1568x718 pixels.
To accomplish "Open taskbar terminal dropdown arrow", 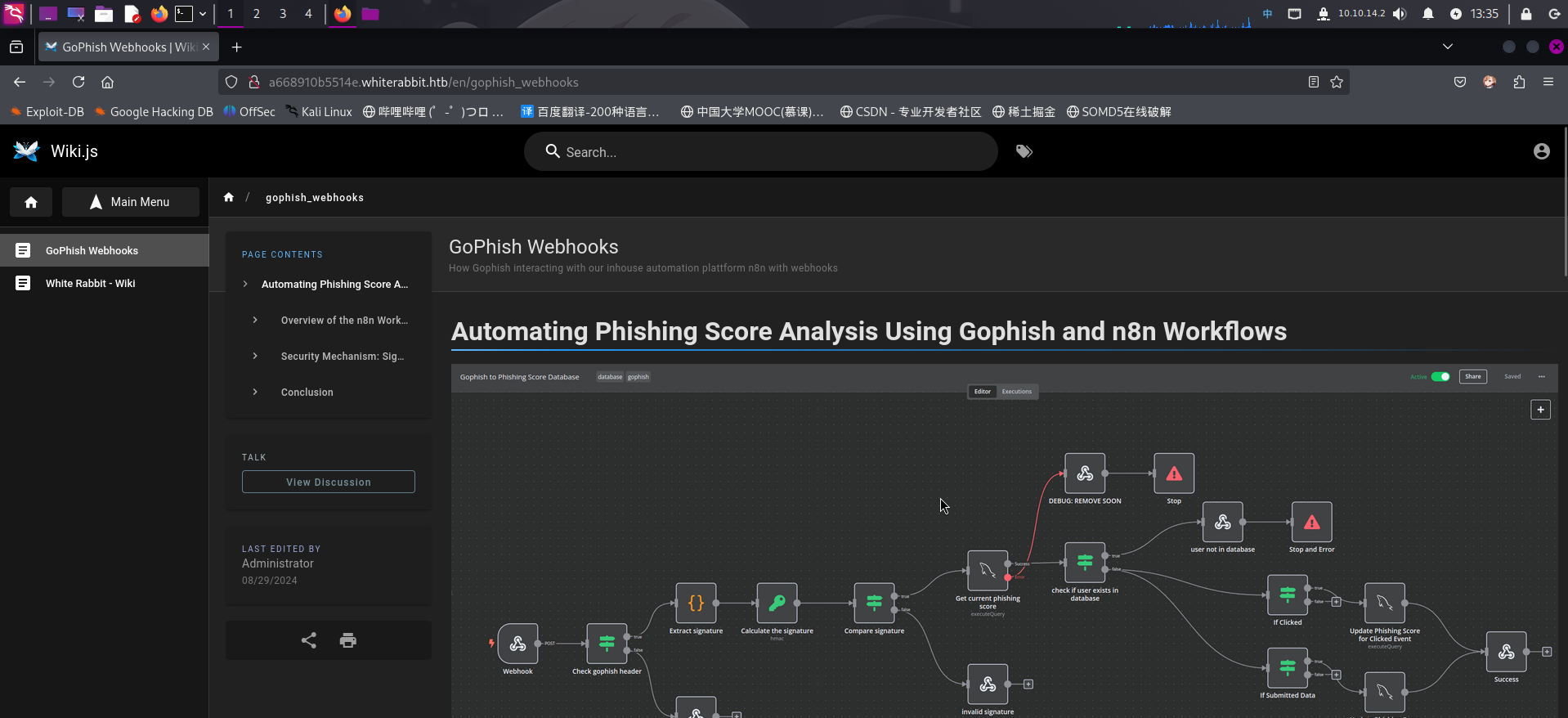I will click(x=203, y=14).
